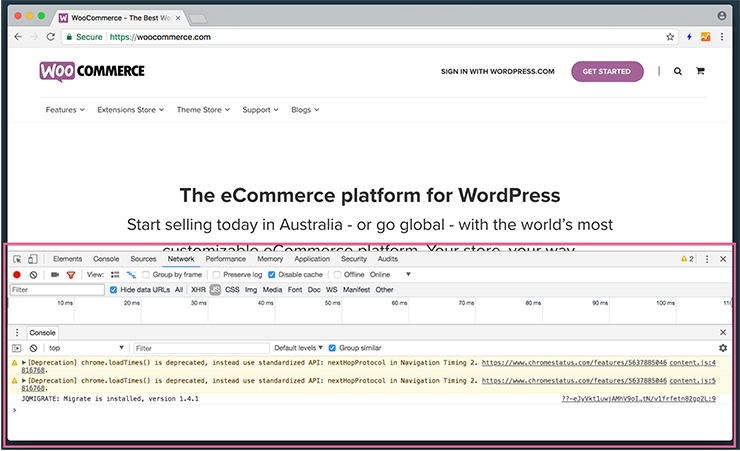Show the console sidebar
740x451 pixels.
point(17,348)
